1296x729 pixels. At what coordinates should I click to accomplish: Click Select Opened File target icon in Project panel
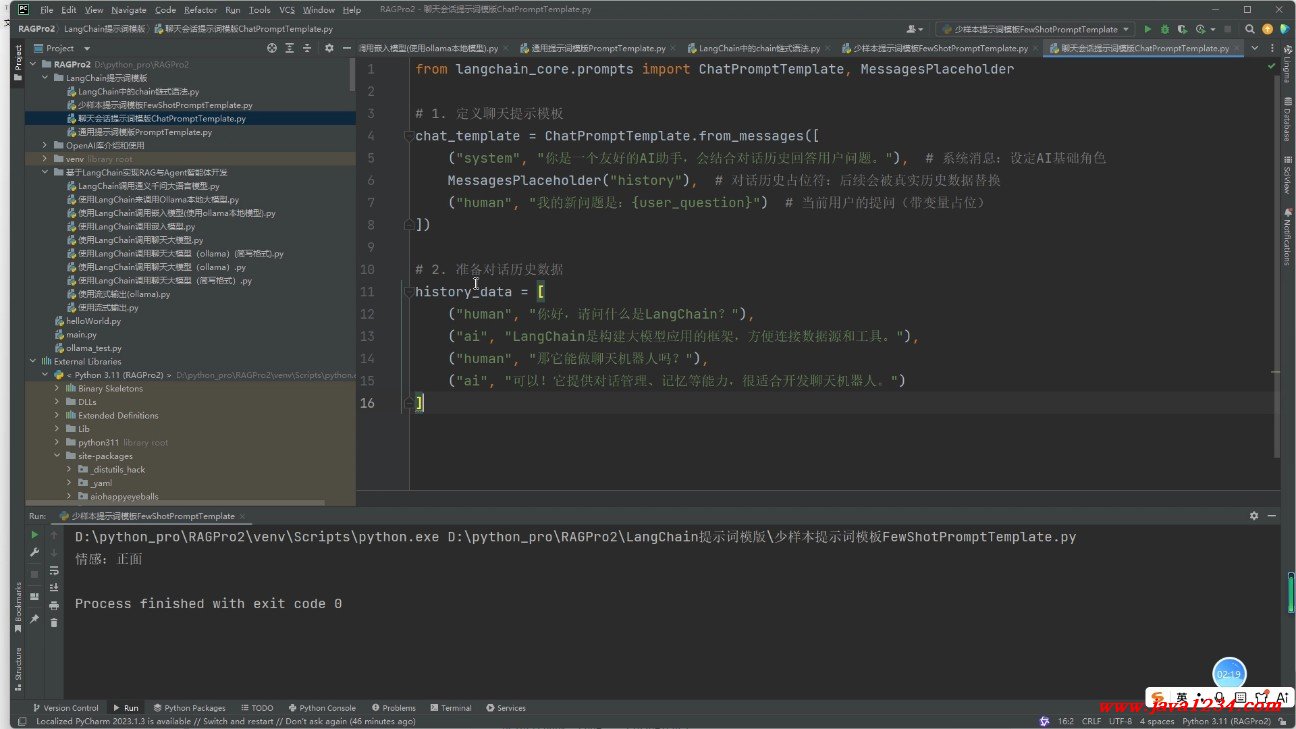[272, 48]
